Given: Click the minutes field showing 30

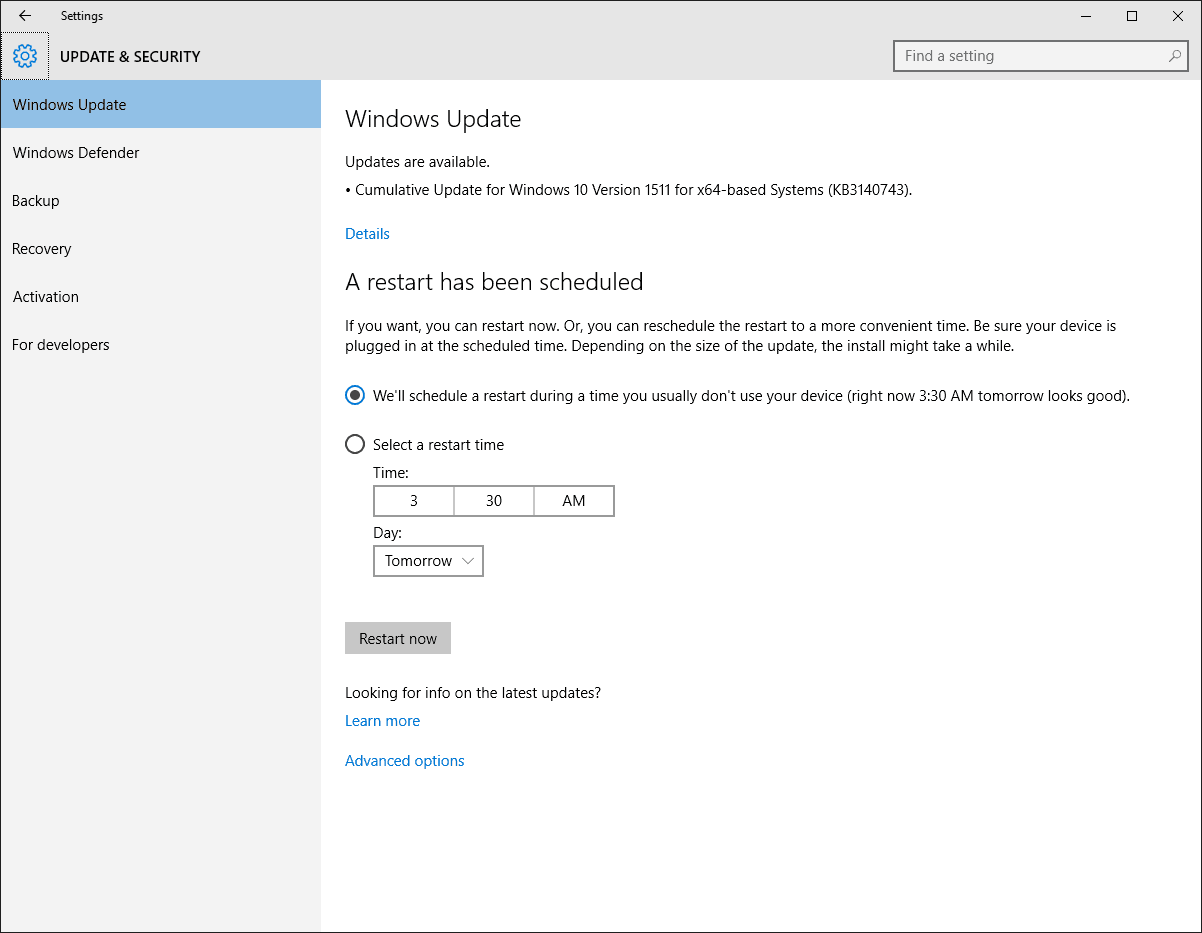Looking at the screenshot, I should click(x=494, y=501).
